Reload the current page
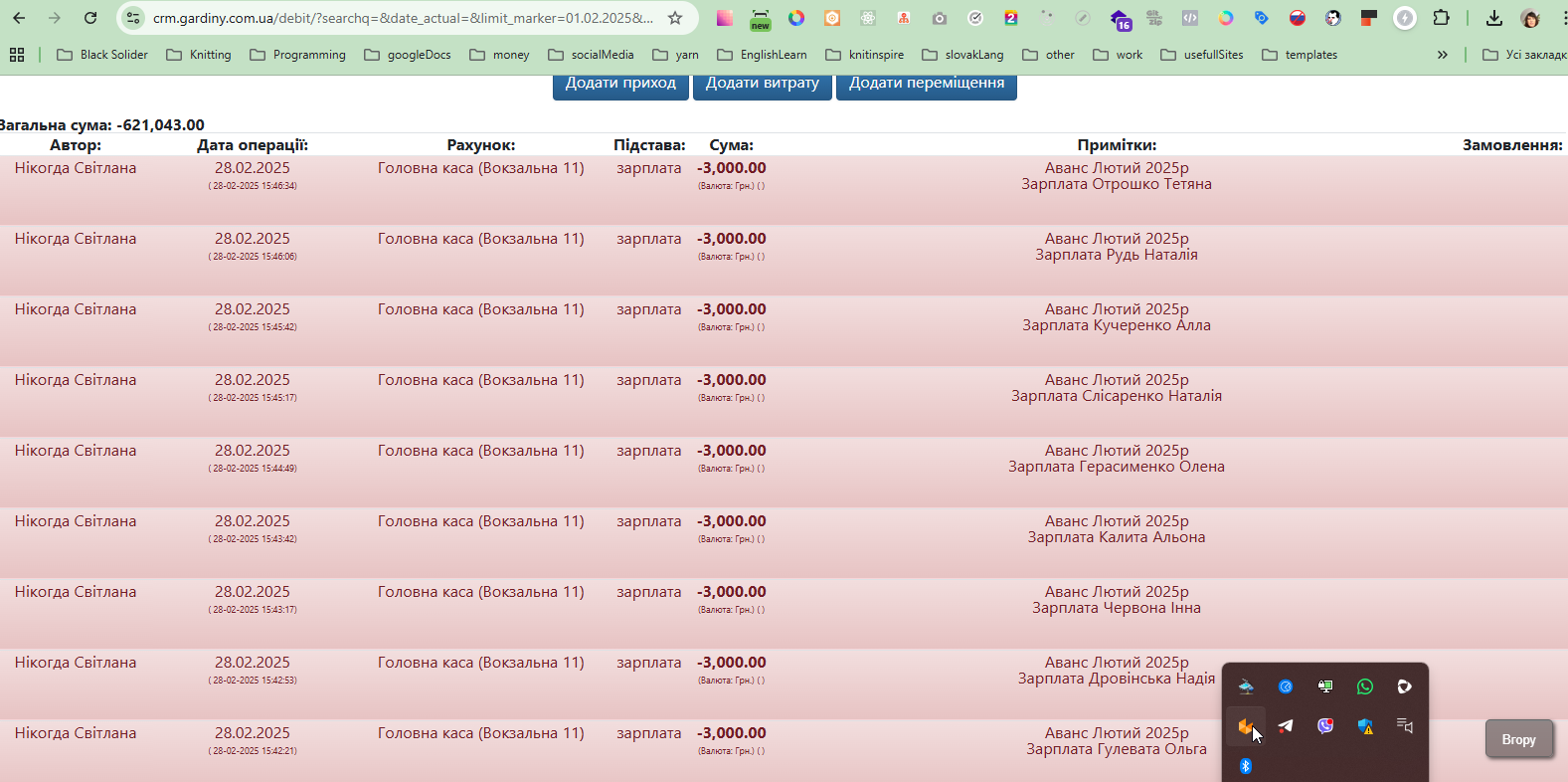 coord(90,18)
